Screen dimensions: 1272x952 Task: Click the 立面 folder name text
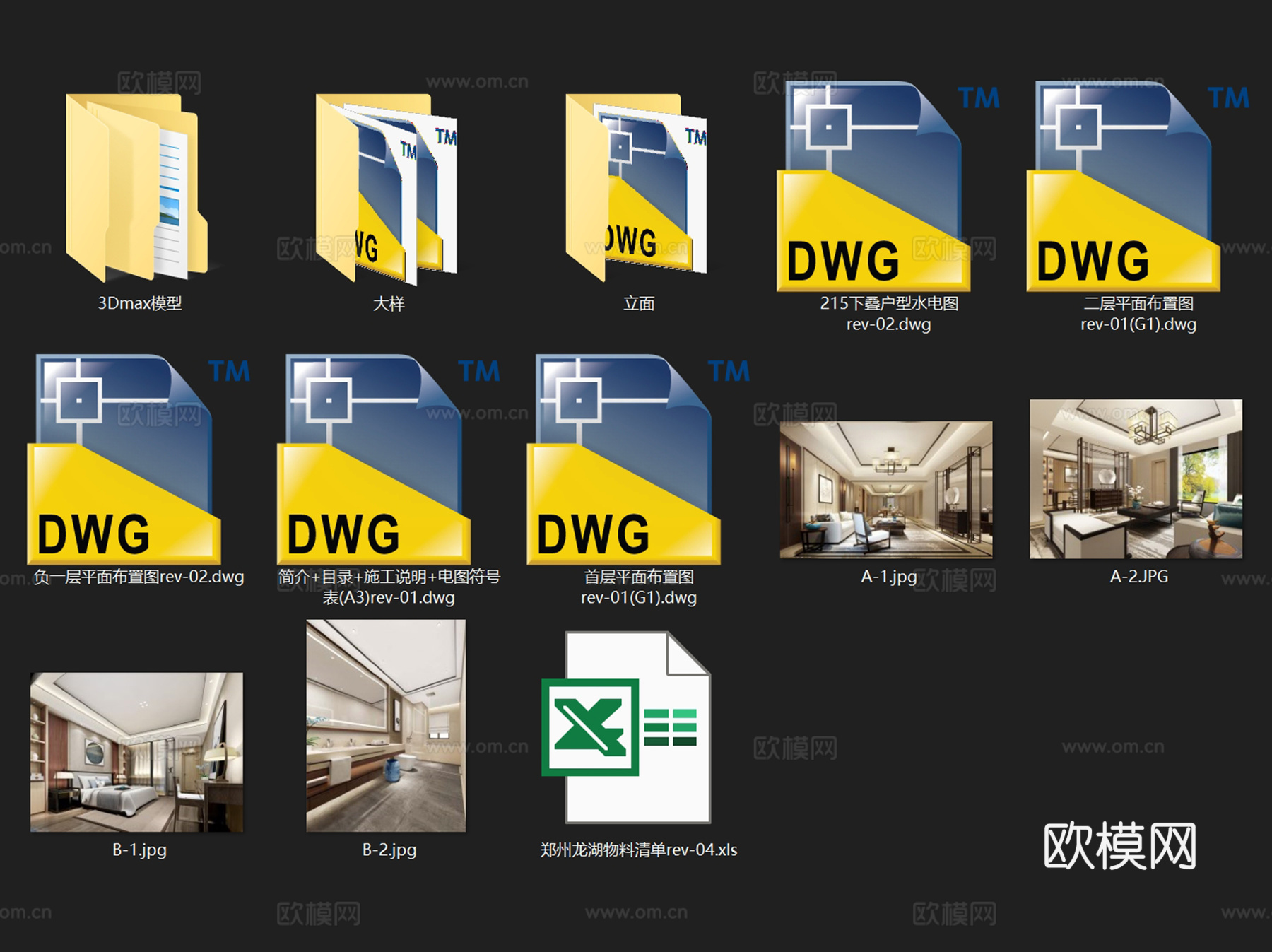(x=638, y=304)
